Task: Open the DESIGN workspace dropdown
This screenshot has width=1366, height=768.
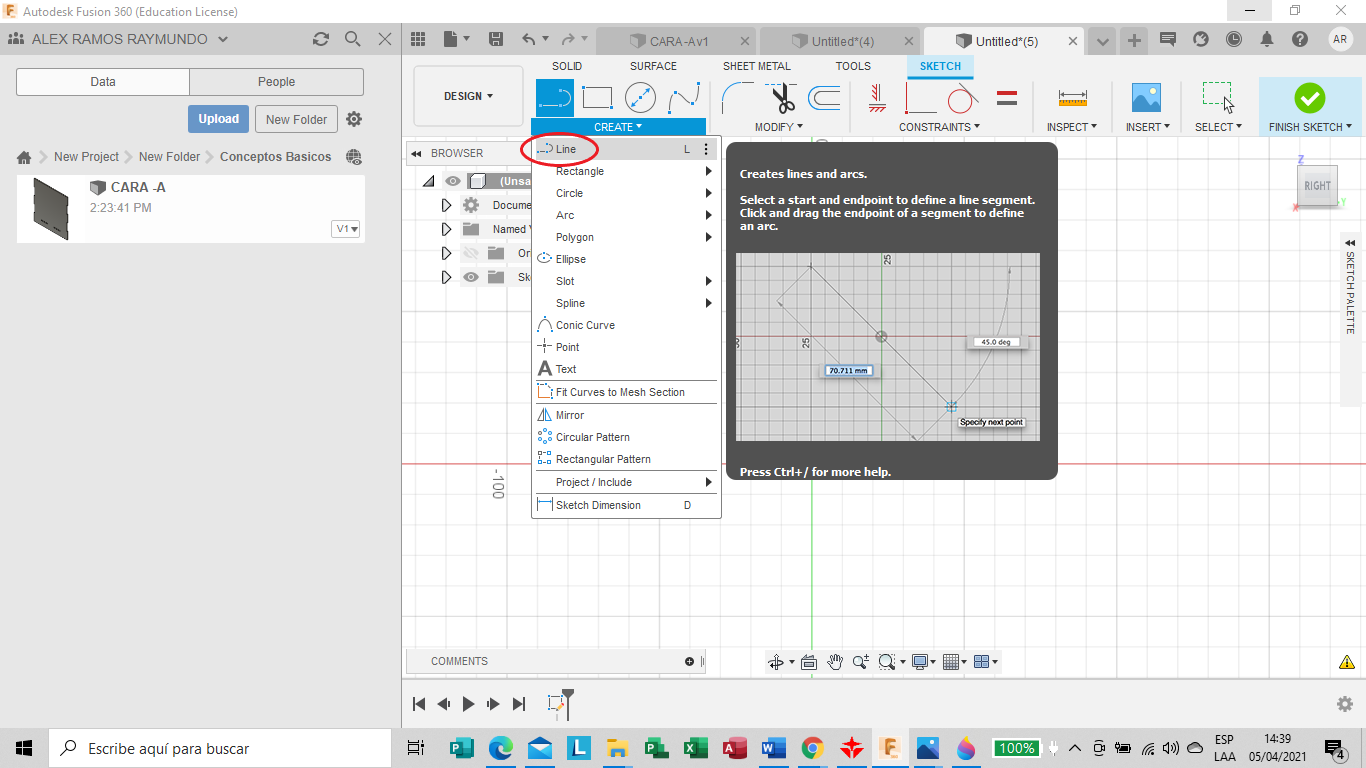Action: 469,97
